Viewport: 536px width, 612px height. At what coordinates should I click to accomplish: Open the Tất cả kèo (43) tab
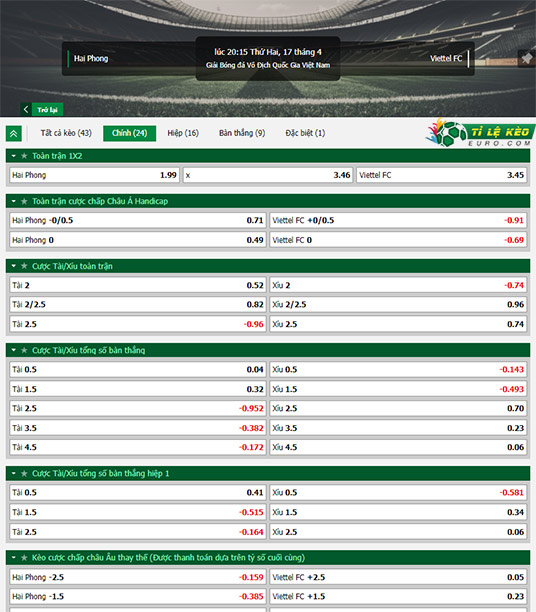point(66,133)
